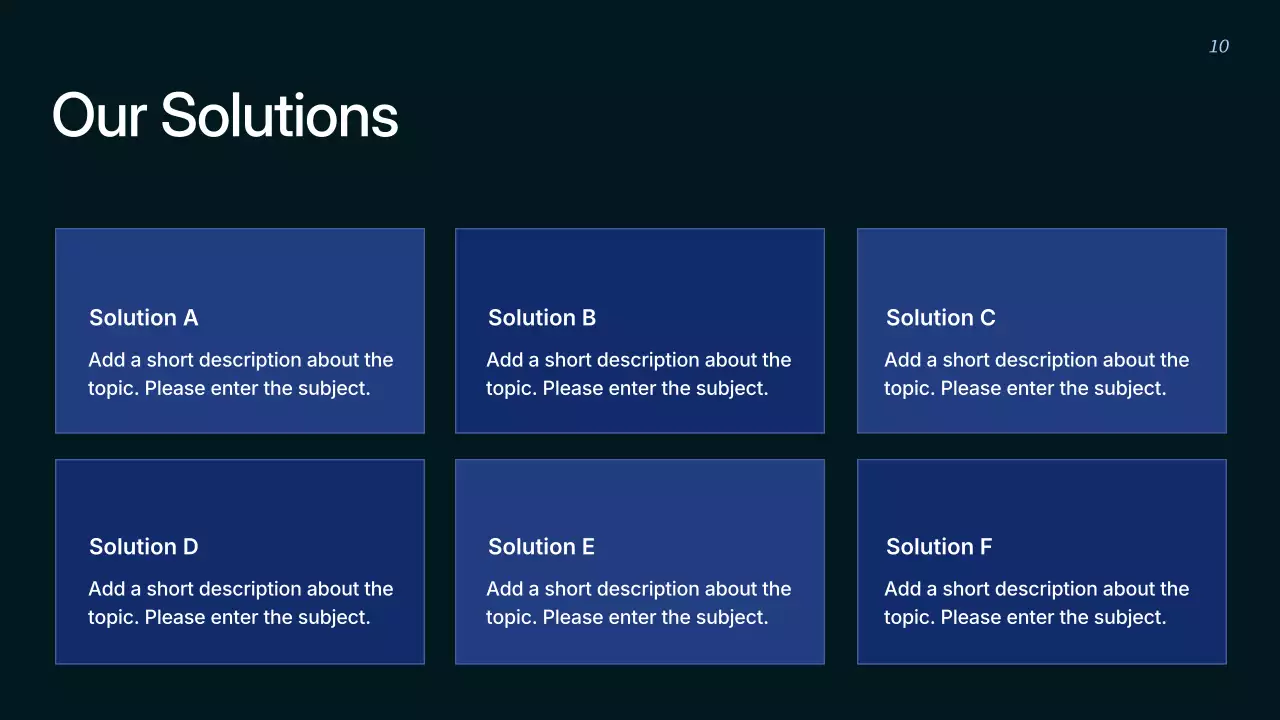Select the "Solution C" heading
The width and height of the screenshot is (1280, 720).
click(941, 318)
